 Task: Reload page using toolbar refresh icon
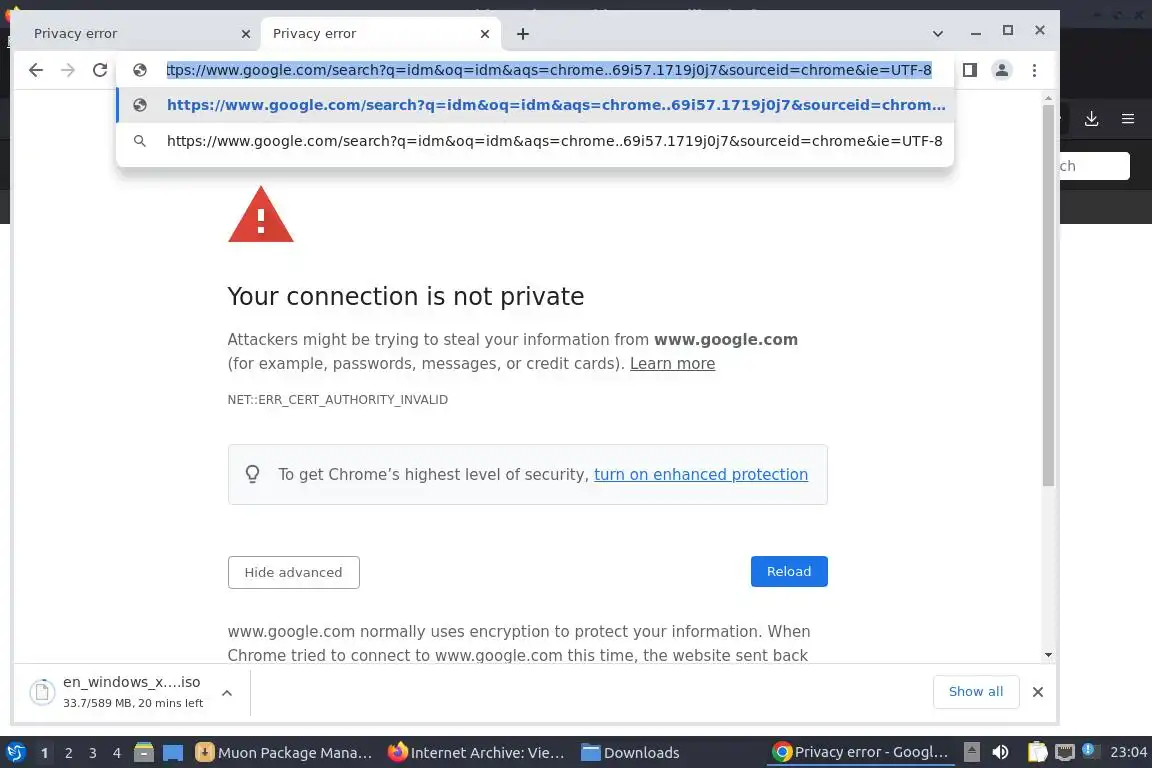(99, 70)
